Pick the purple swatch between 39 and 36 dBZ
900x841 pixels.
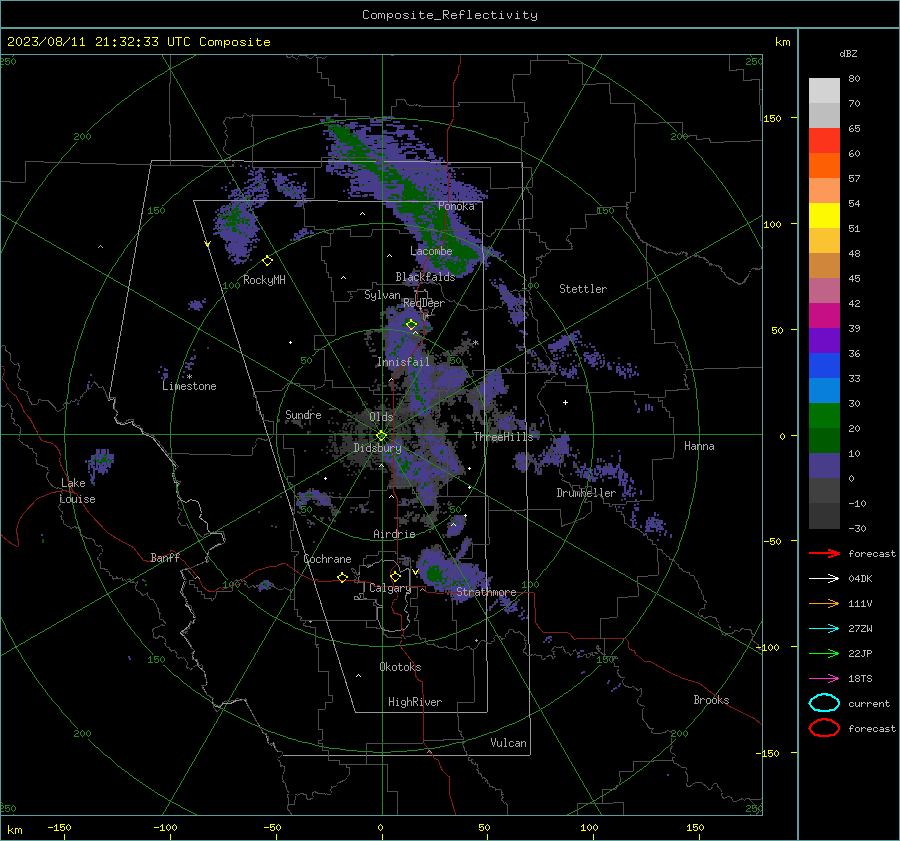(x=824, y=341)
